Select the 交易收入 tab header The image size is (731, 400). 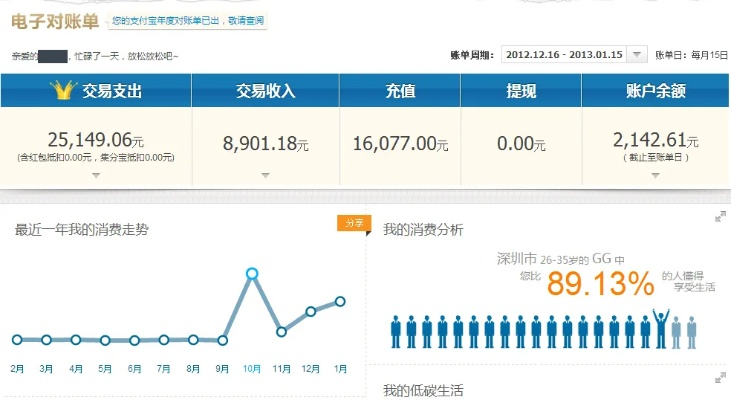(x=265, y=92)
